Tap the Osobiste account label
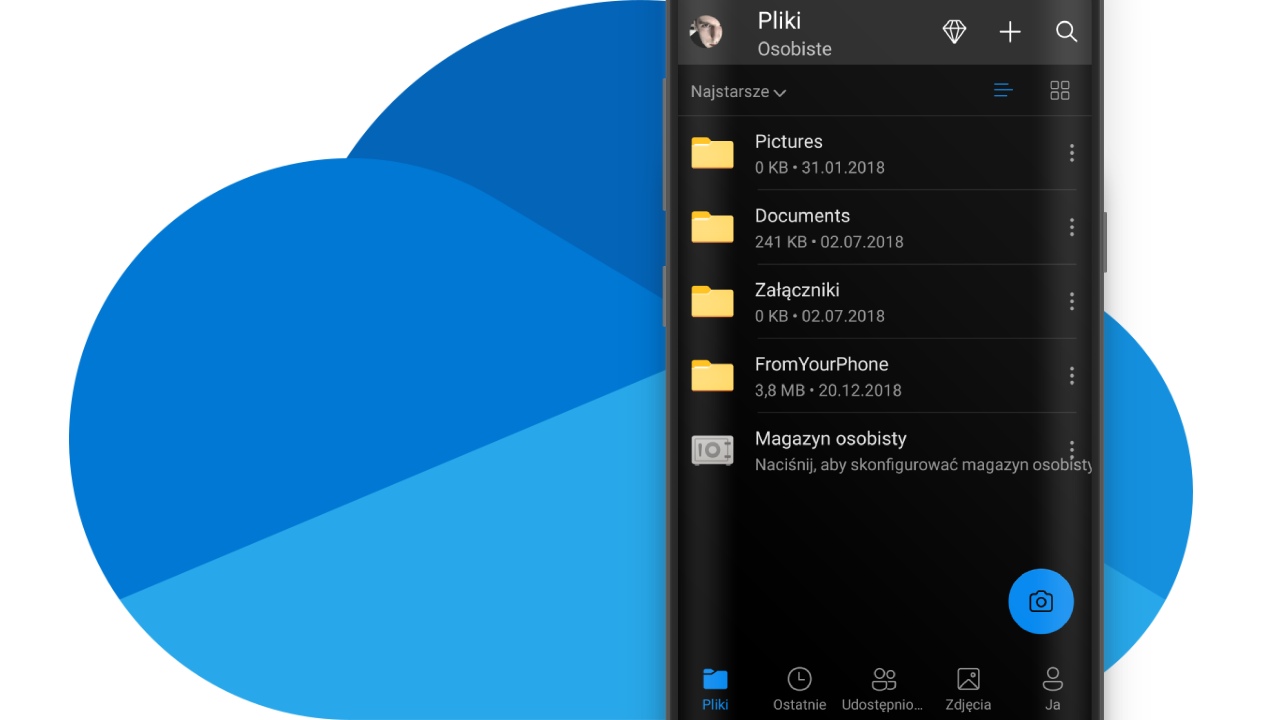Image resolution: width=1280 pixels, height=720 pixels. pyautogui.click(x=794, y=48)
